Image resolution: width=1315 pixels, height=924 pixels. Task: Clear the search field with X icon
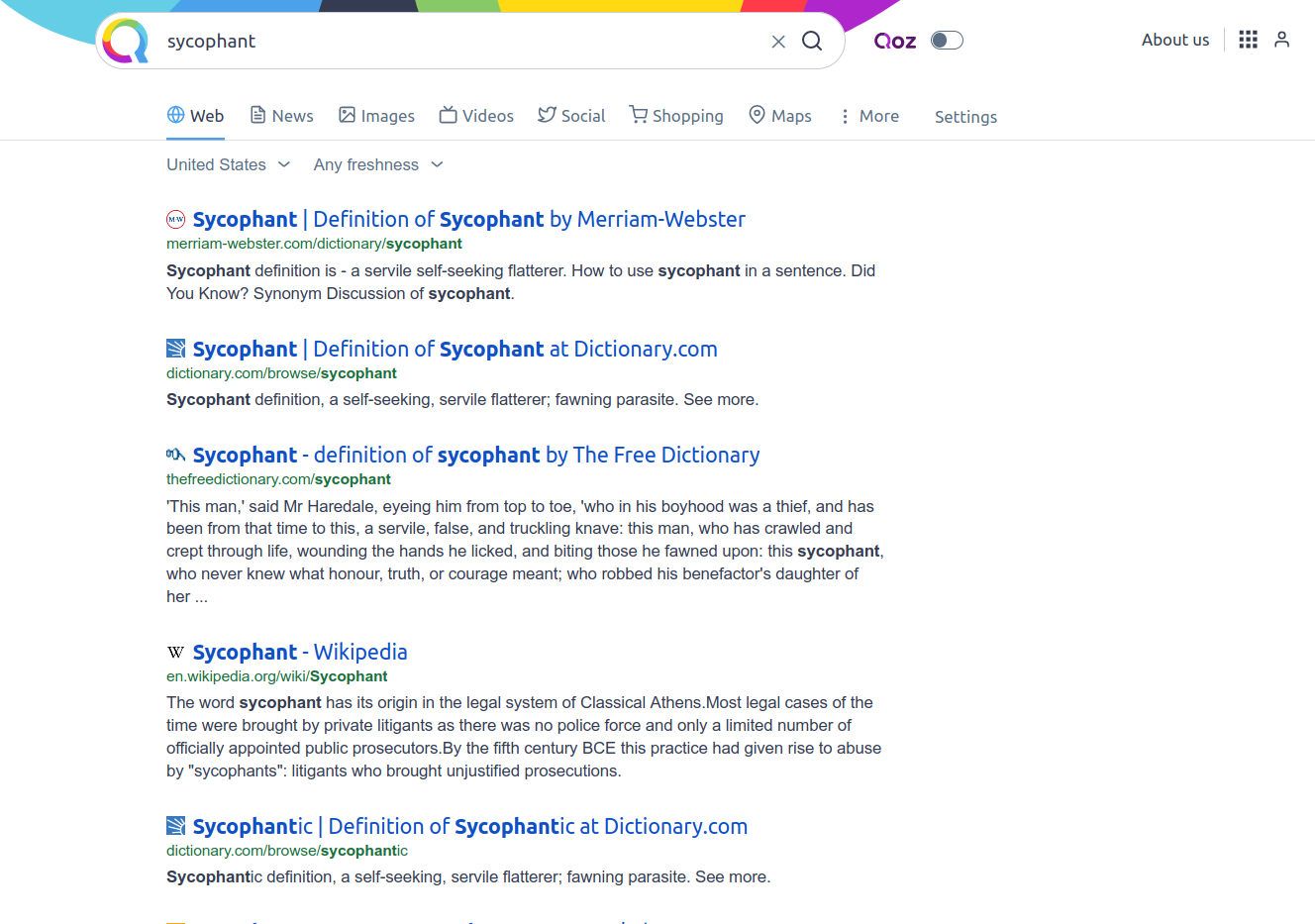point(778,42)
